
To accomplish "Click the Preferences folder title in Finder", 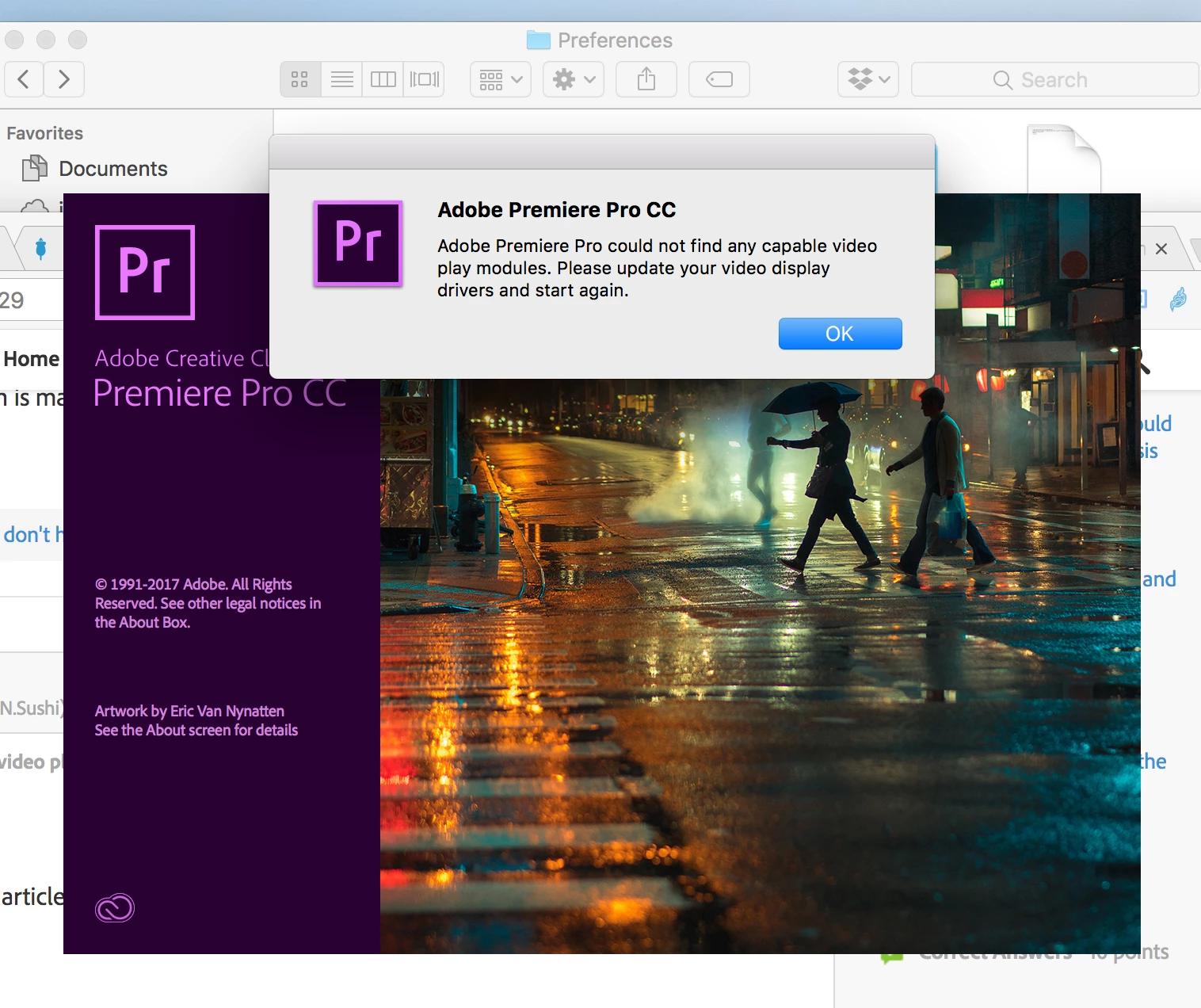I will (x=600, y=40).
